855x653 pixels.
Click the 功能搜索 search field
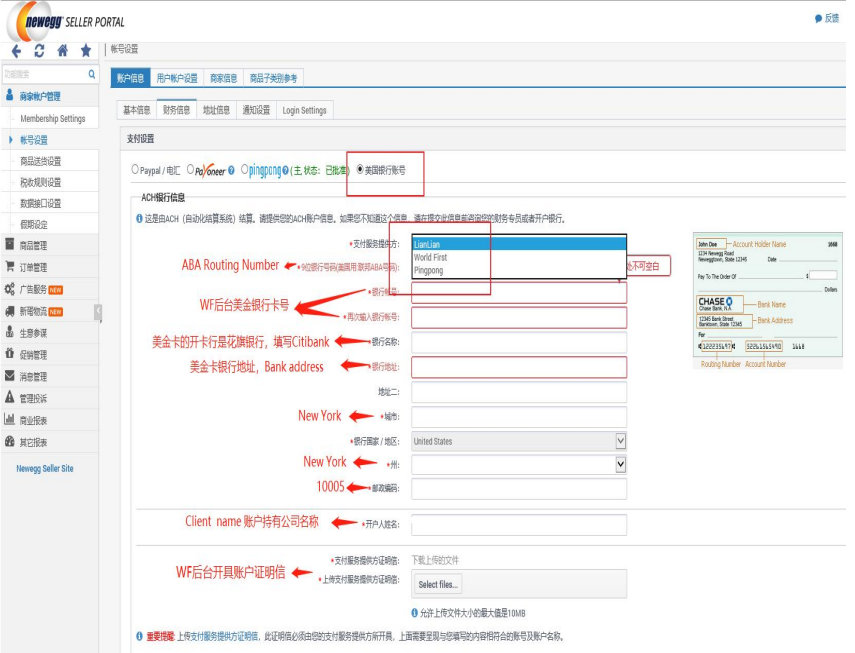coord(44,74)
